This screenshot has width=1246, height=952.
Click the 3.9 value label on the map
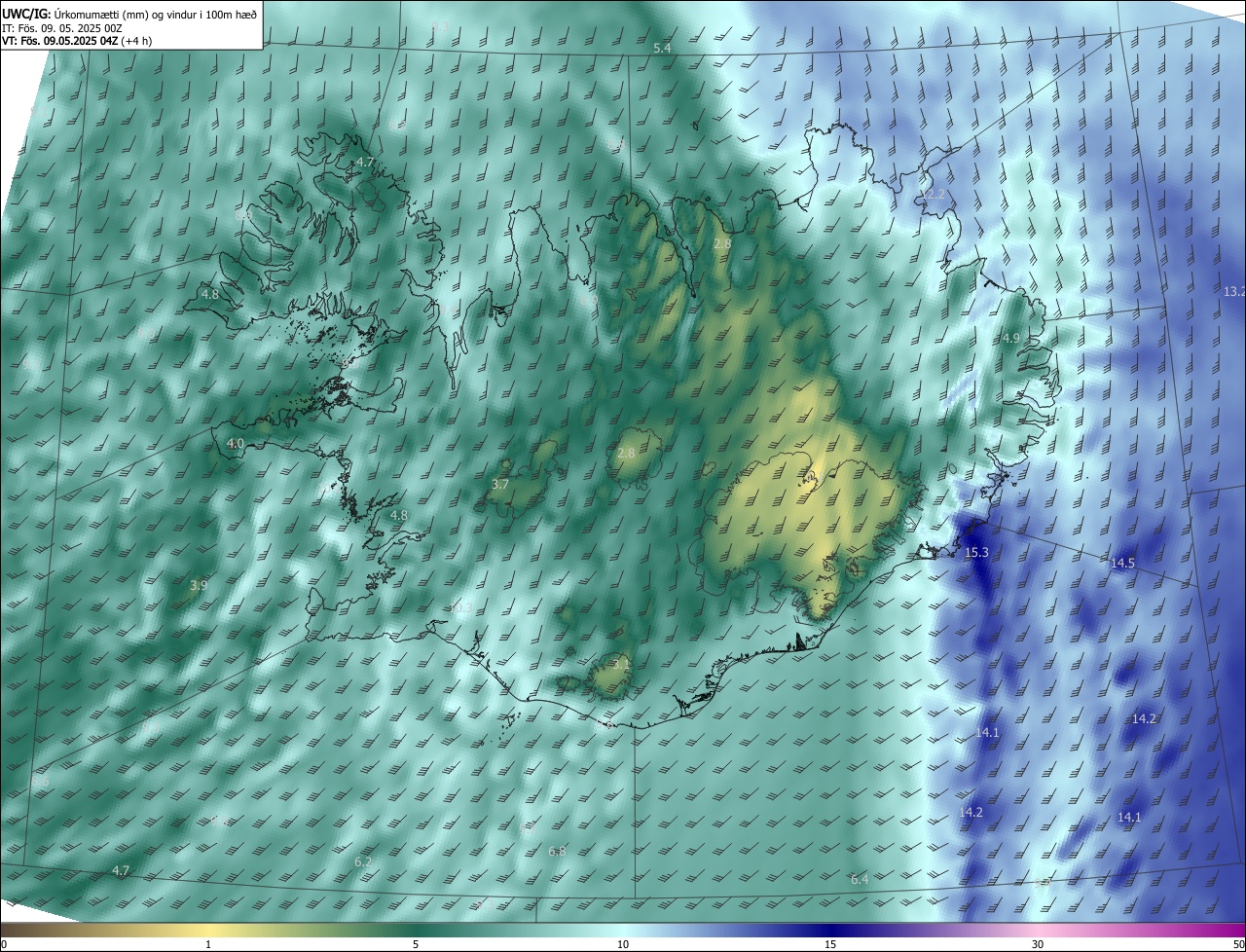coord(199,585)
